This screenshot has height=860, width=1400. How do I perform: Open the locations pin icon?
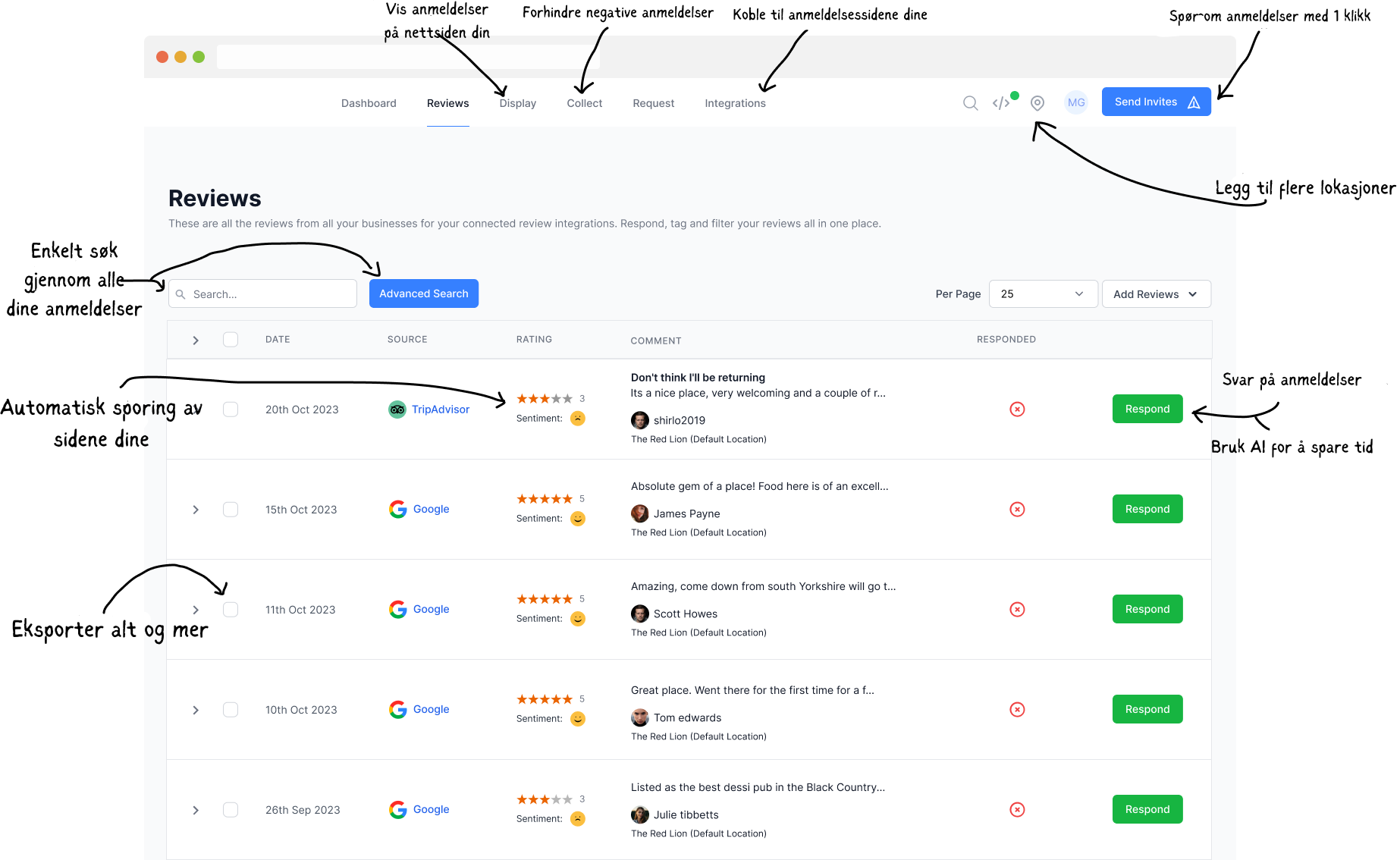click(1037, 103)
